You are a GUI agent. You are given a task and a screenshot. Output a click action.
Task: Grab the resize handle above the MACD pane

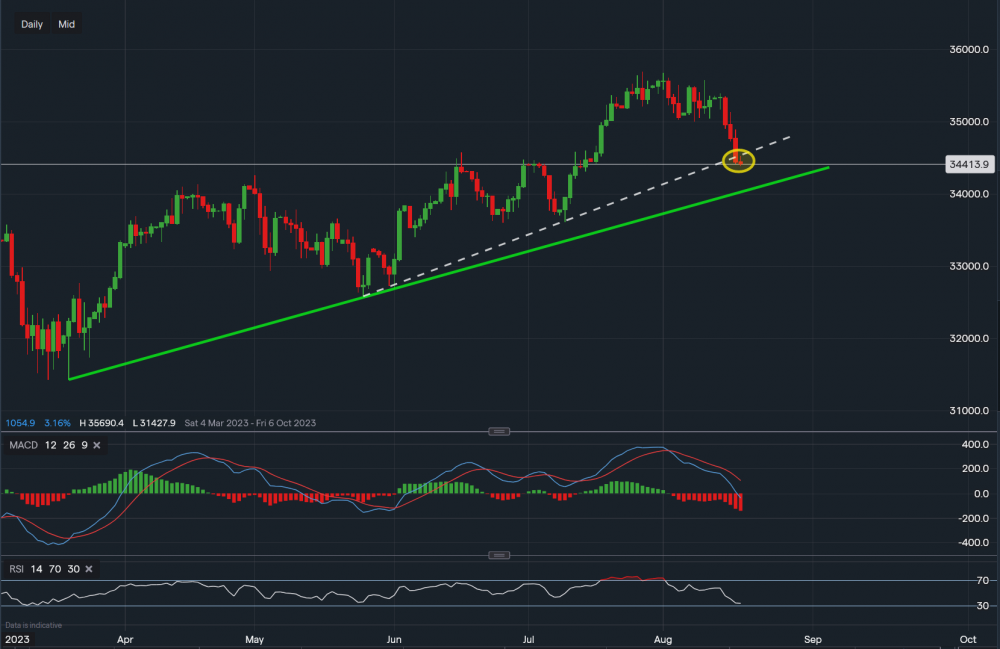pos(499,431)
